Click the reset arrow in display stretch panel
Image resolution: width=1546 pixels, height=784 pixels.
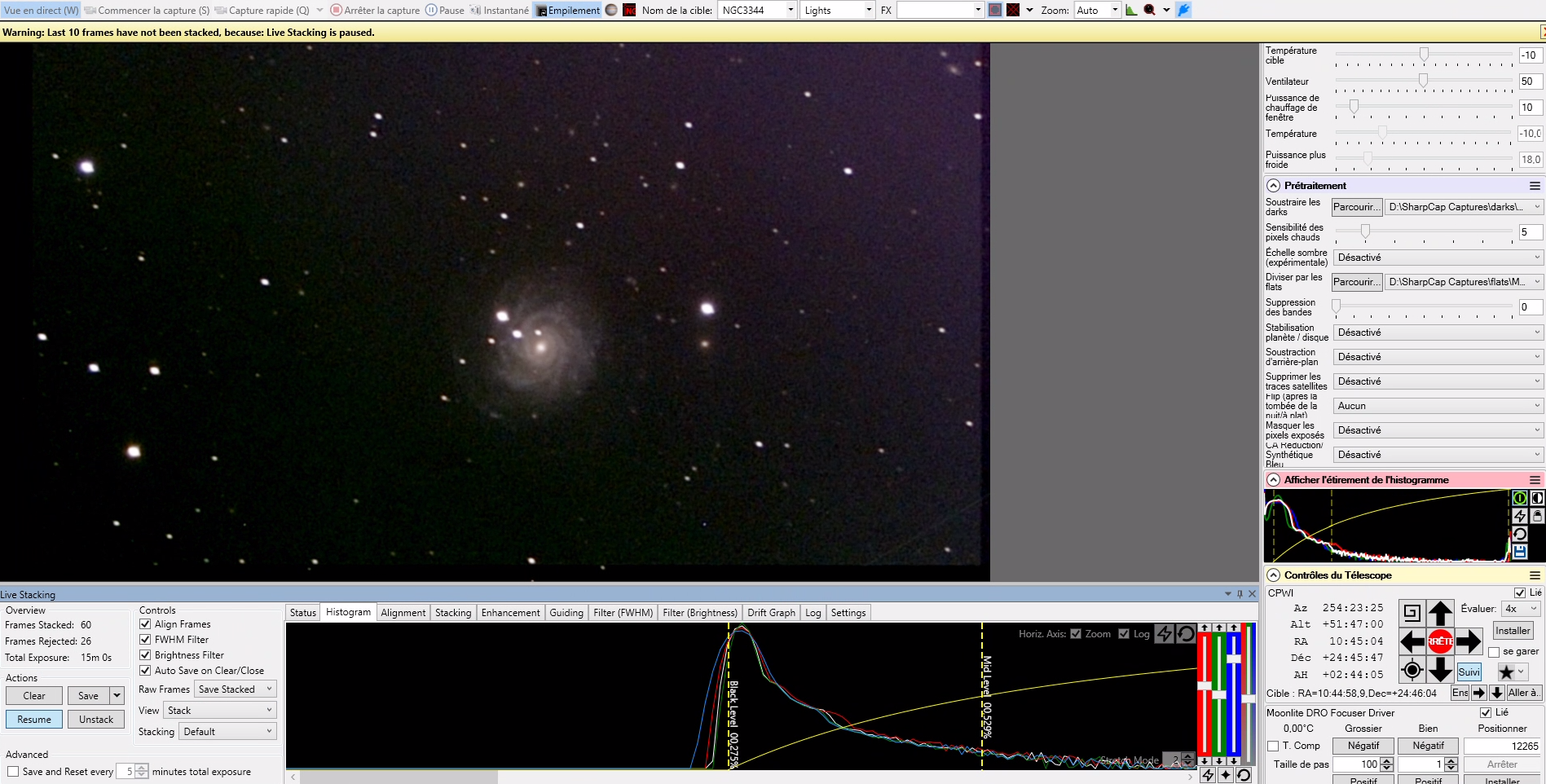coord(1520,534)
